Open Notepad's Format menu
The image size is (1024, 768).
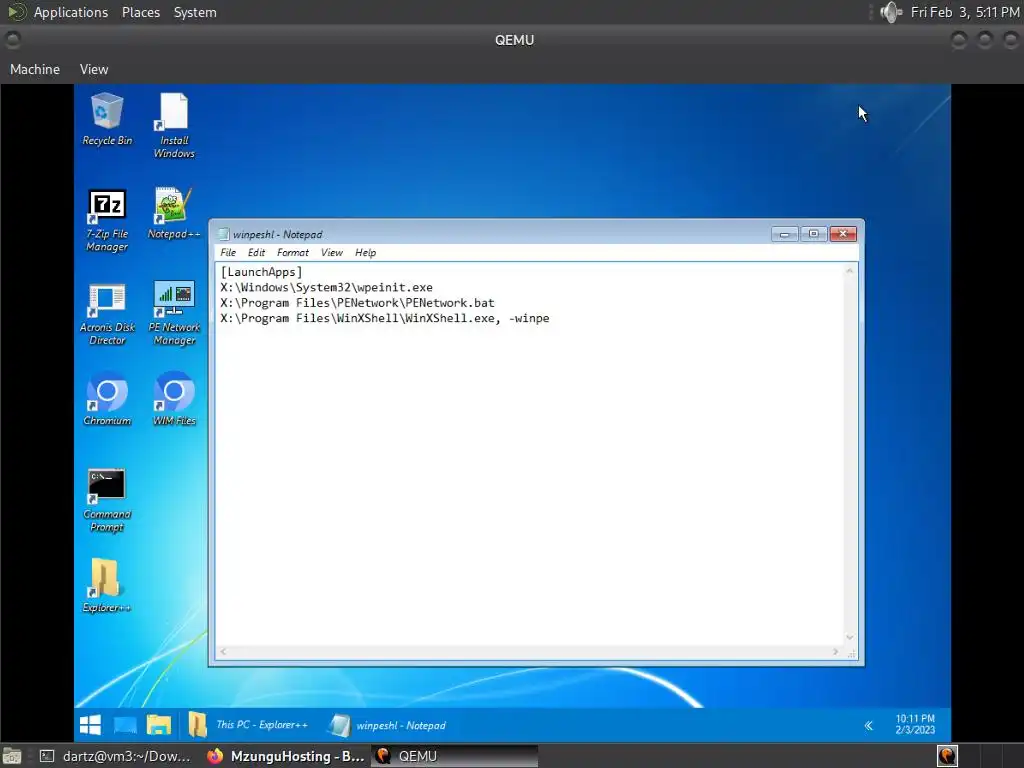293,253
